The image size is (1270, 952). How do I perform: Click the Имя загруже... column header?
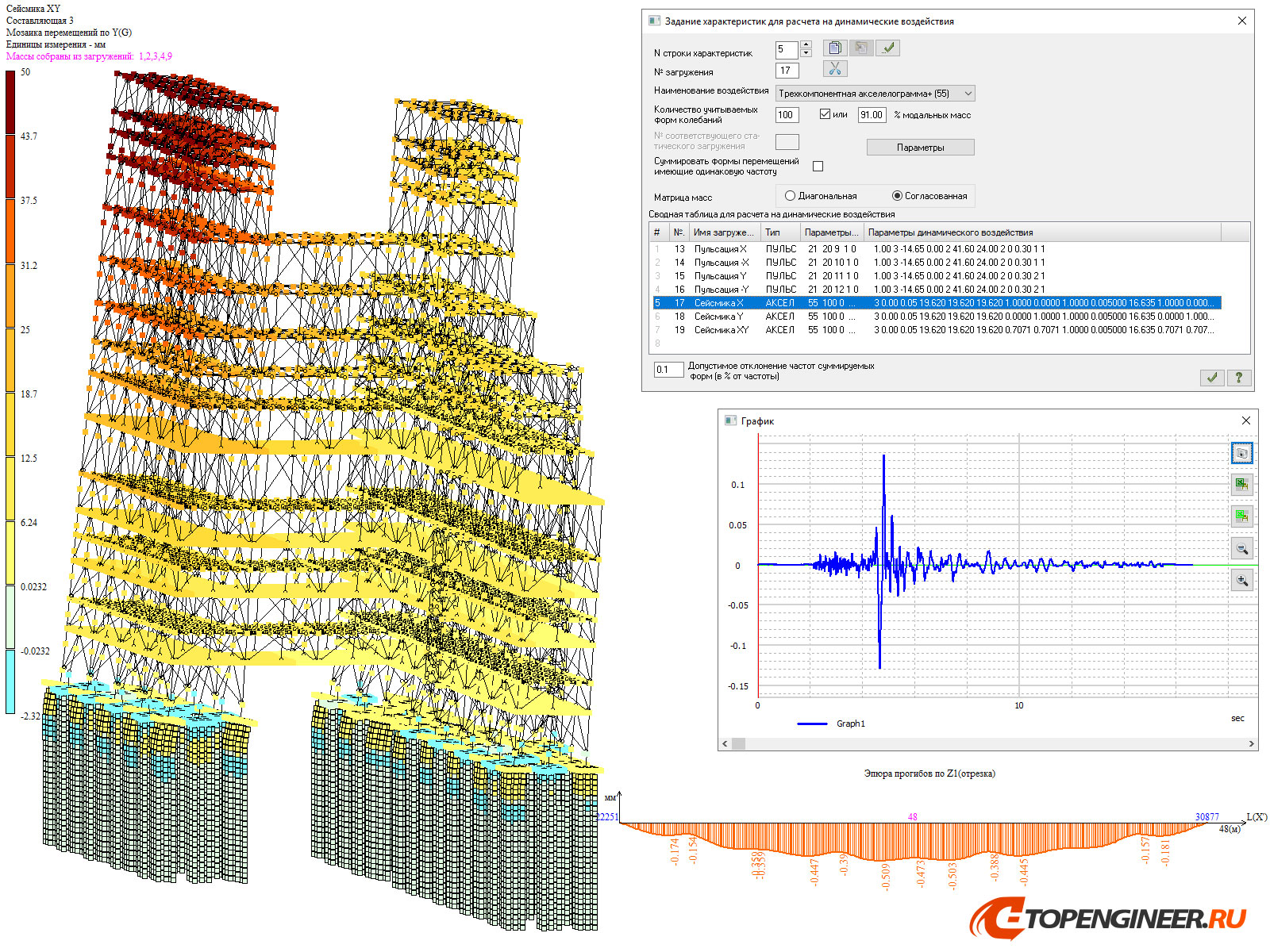click(x=725, y=232)
